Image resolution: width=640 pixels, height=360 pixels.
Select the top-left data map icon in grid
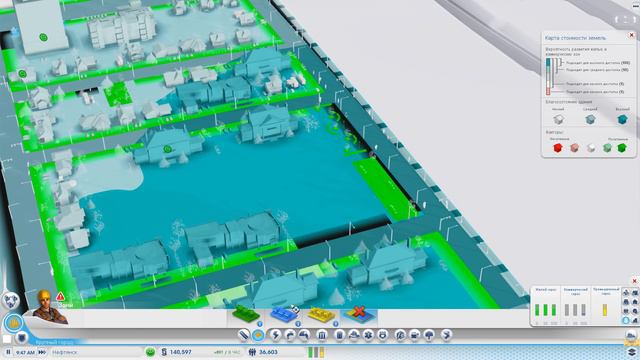click(626, 292)
